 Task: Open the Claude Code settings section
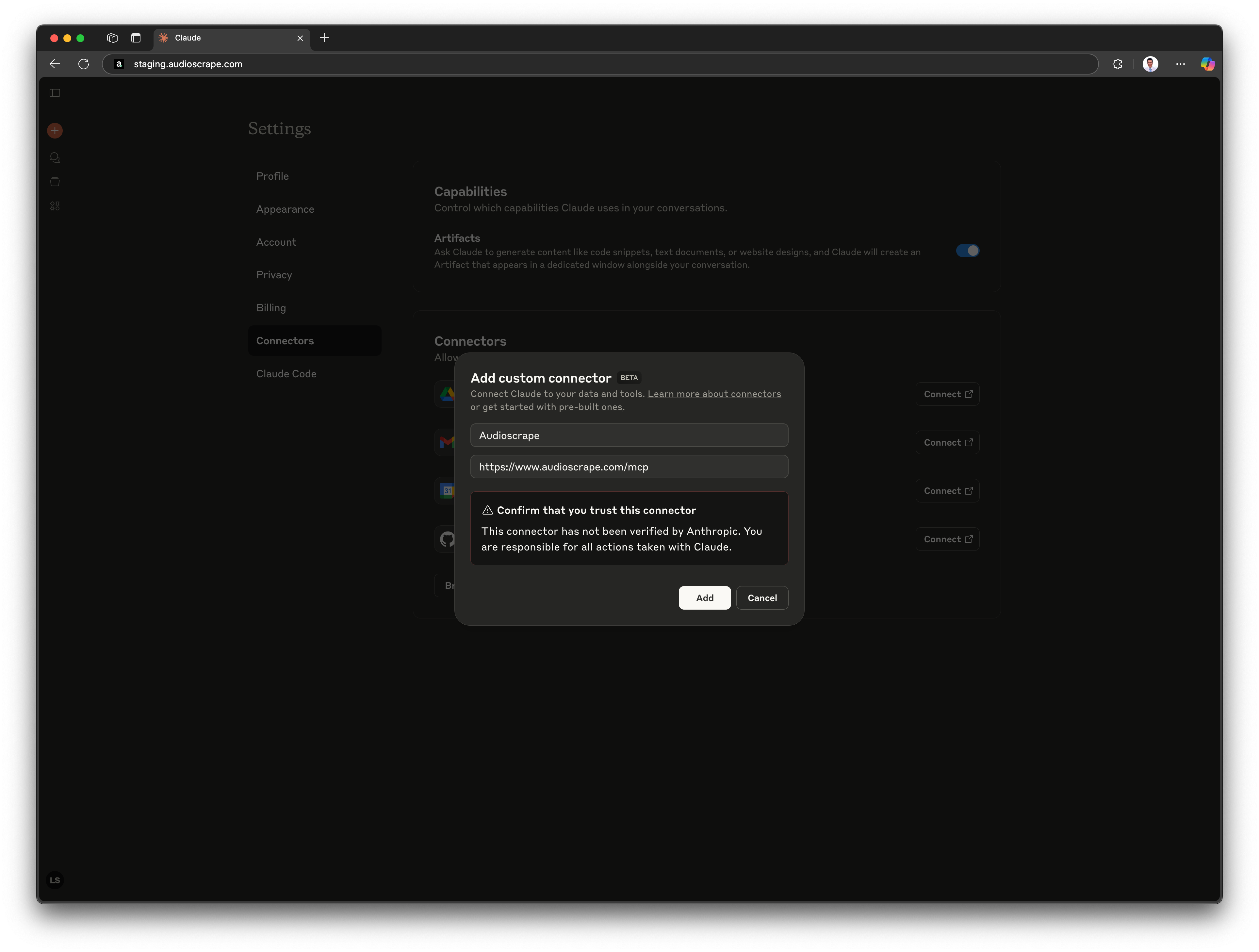tap(315, 374)
